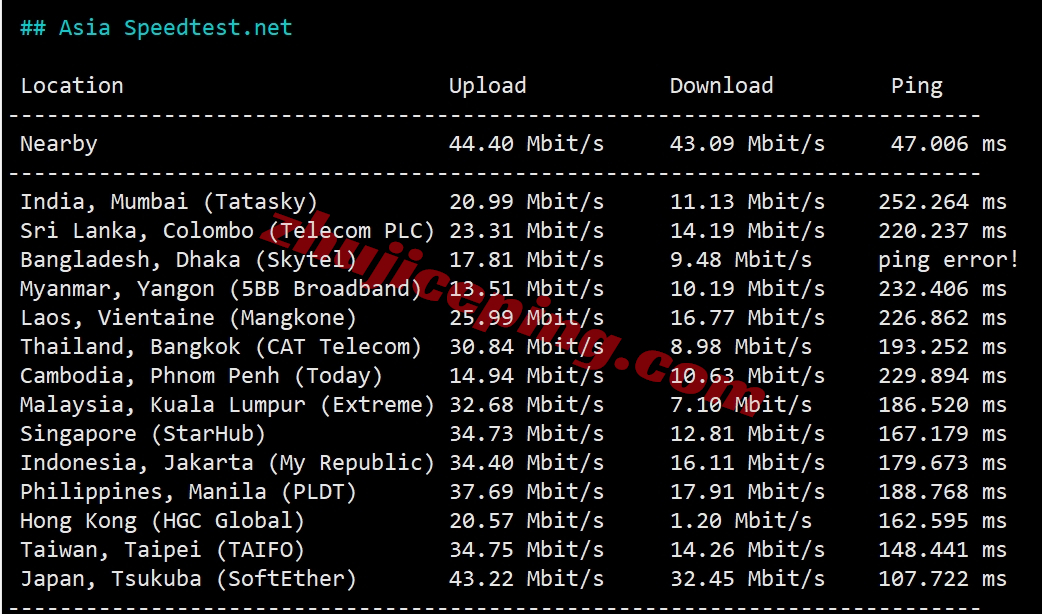The height and width of the screenshot is (614, 1042).
Task: Click the Nearby download value 43.09 Mbit/s
Action: (x=747, y=144)
